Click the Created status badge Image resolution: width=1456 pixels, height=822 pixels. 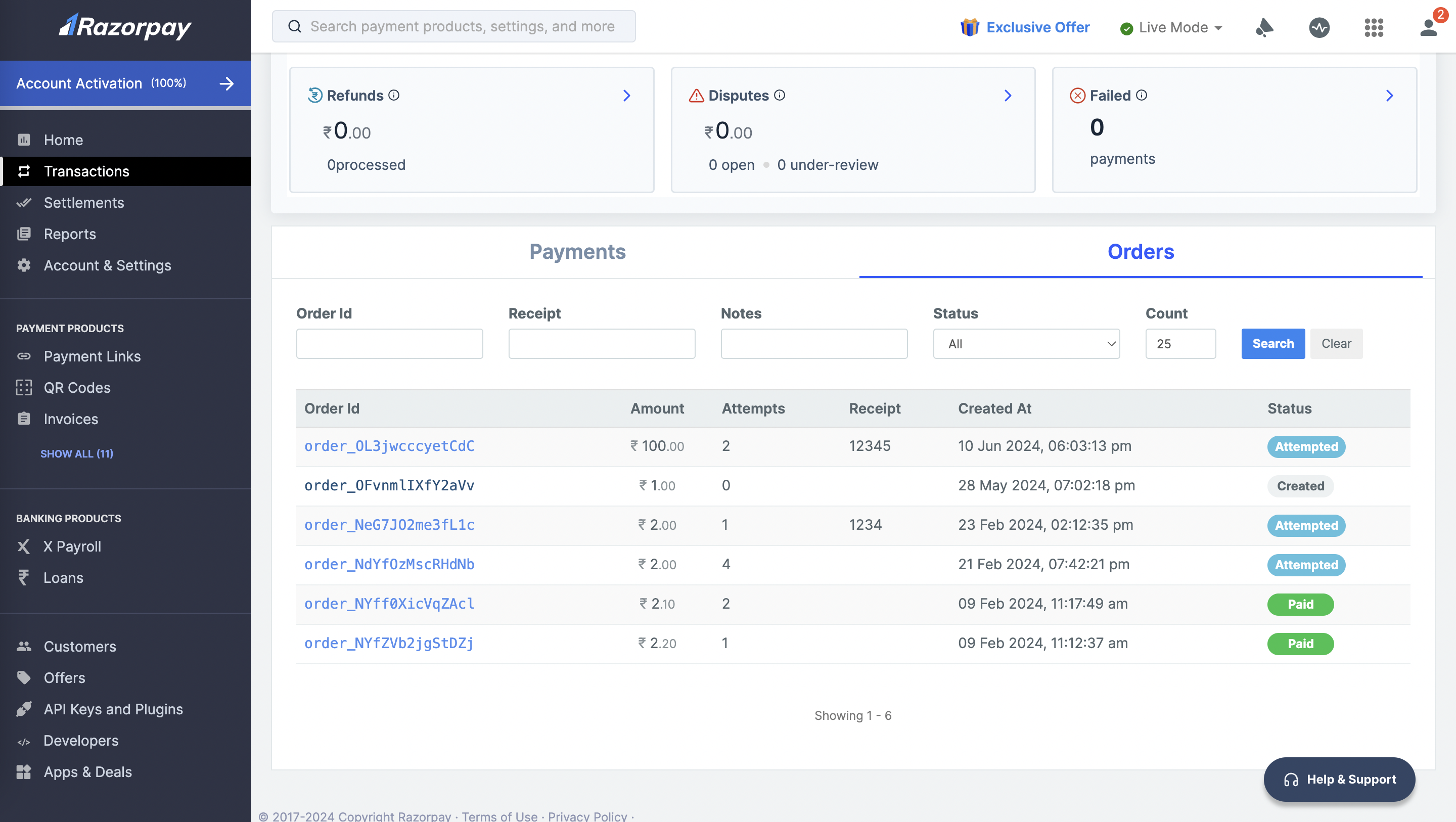(x=1300, y=486)
